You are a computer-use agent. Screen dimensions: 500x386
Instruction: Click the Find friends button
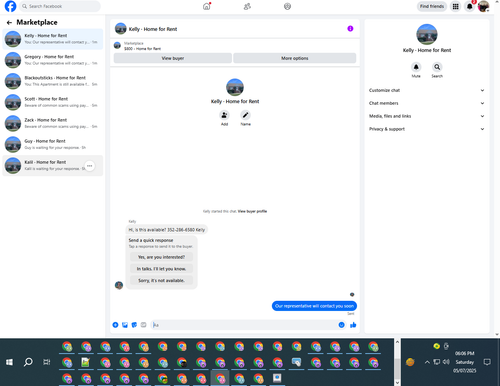pos(432,6)
